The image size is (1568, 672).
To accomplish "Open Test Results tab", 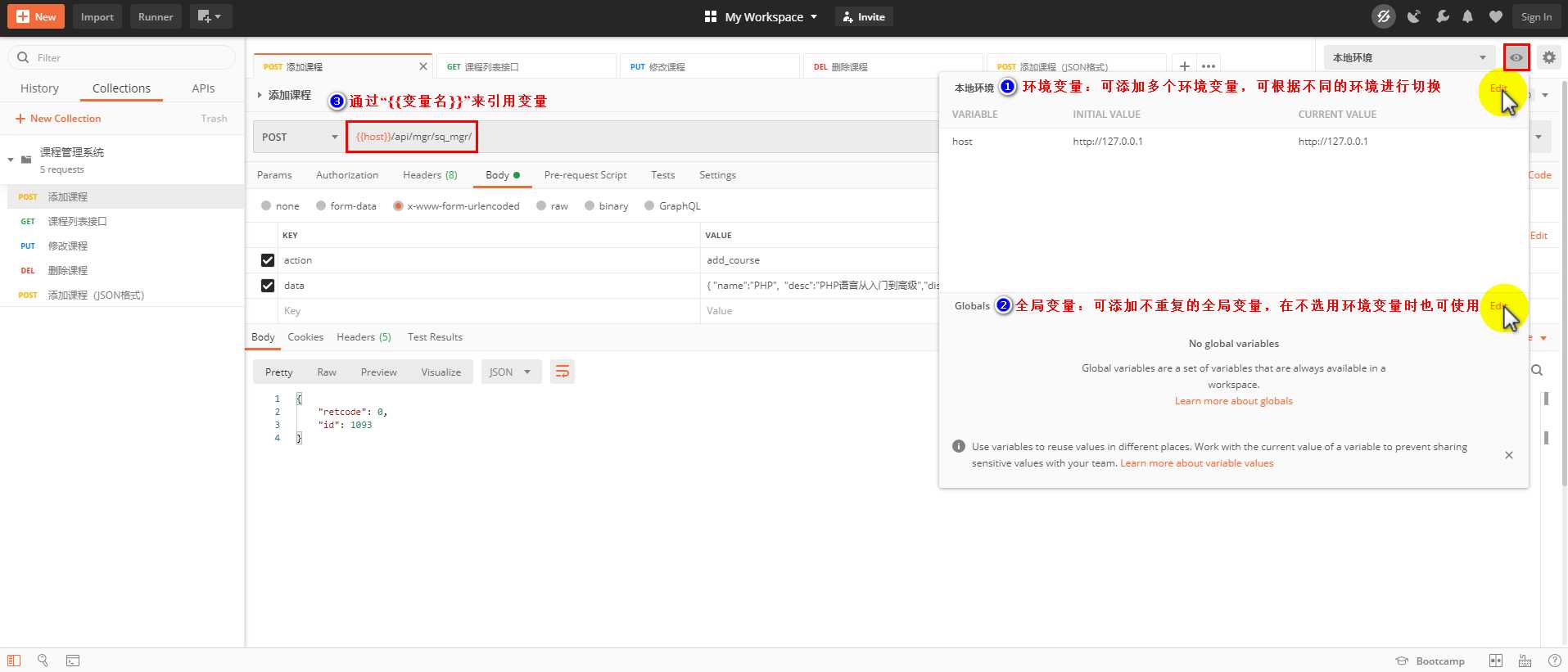I will click(x=435, y=337).
